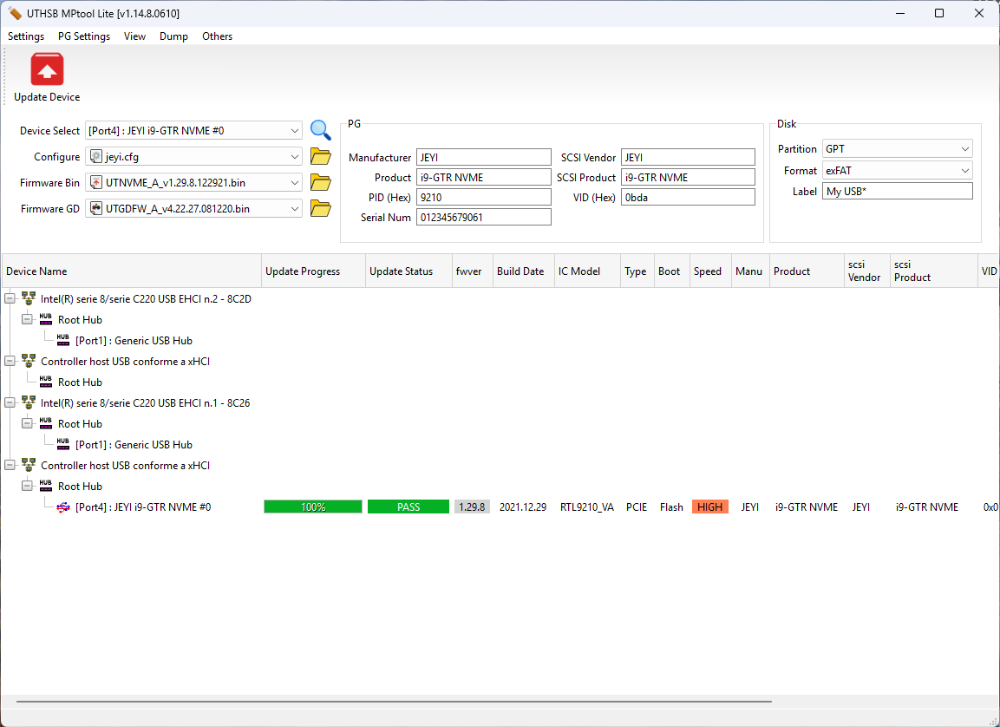Click the Label field containing My USB*
The height and width of the screenshot is (727, 1000).
(896, 191)
